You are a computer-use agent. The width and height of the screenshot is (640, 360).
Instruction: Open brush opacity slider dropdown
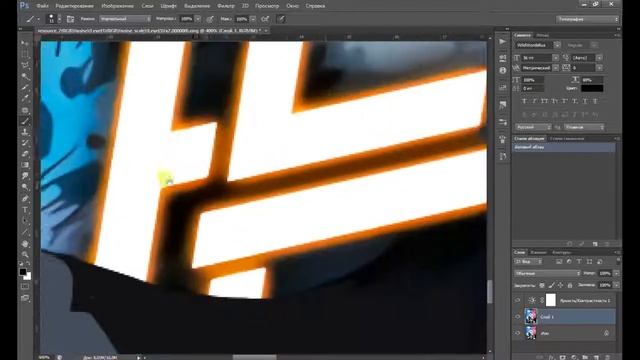pos(198,19)
